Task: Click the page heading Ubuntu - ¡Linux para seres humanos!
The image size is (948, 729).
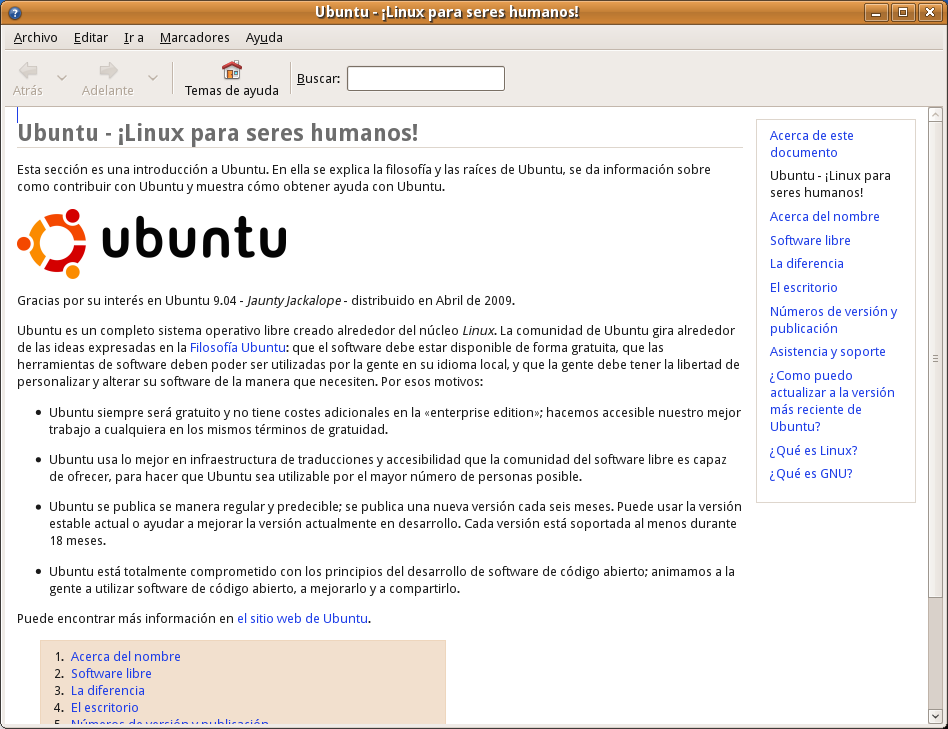Action: tap(218, 133)
